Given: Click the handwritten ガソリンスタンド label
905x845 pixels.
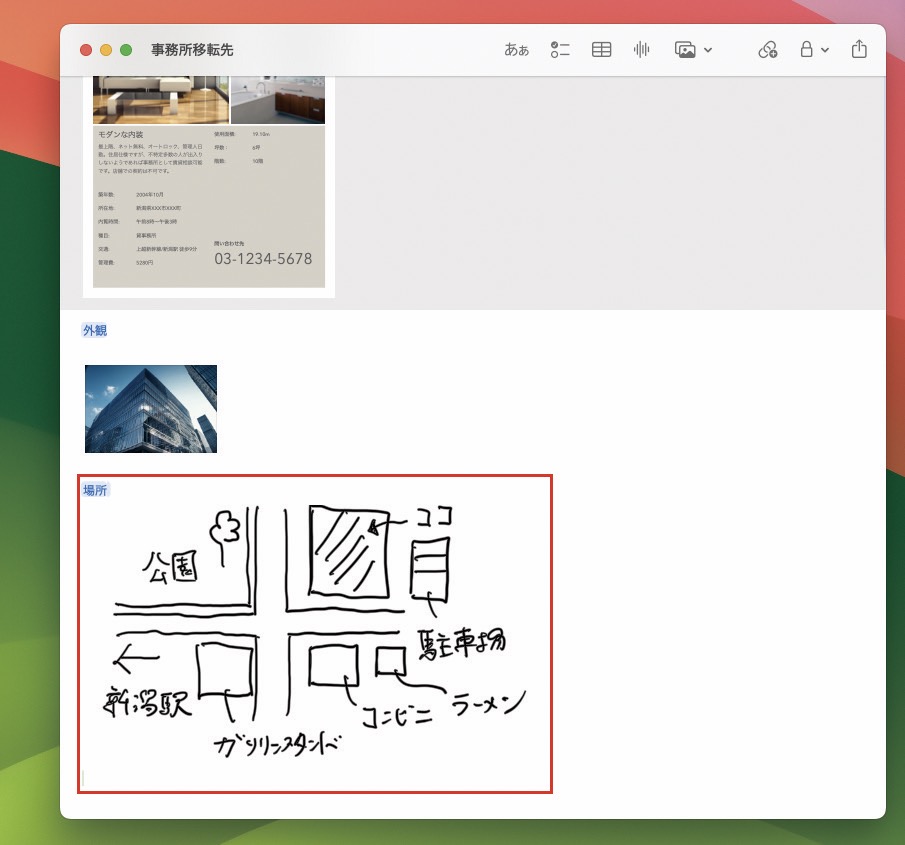Looking at the screenshot, I should (x=277, y=746).
